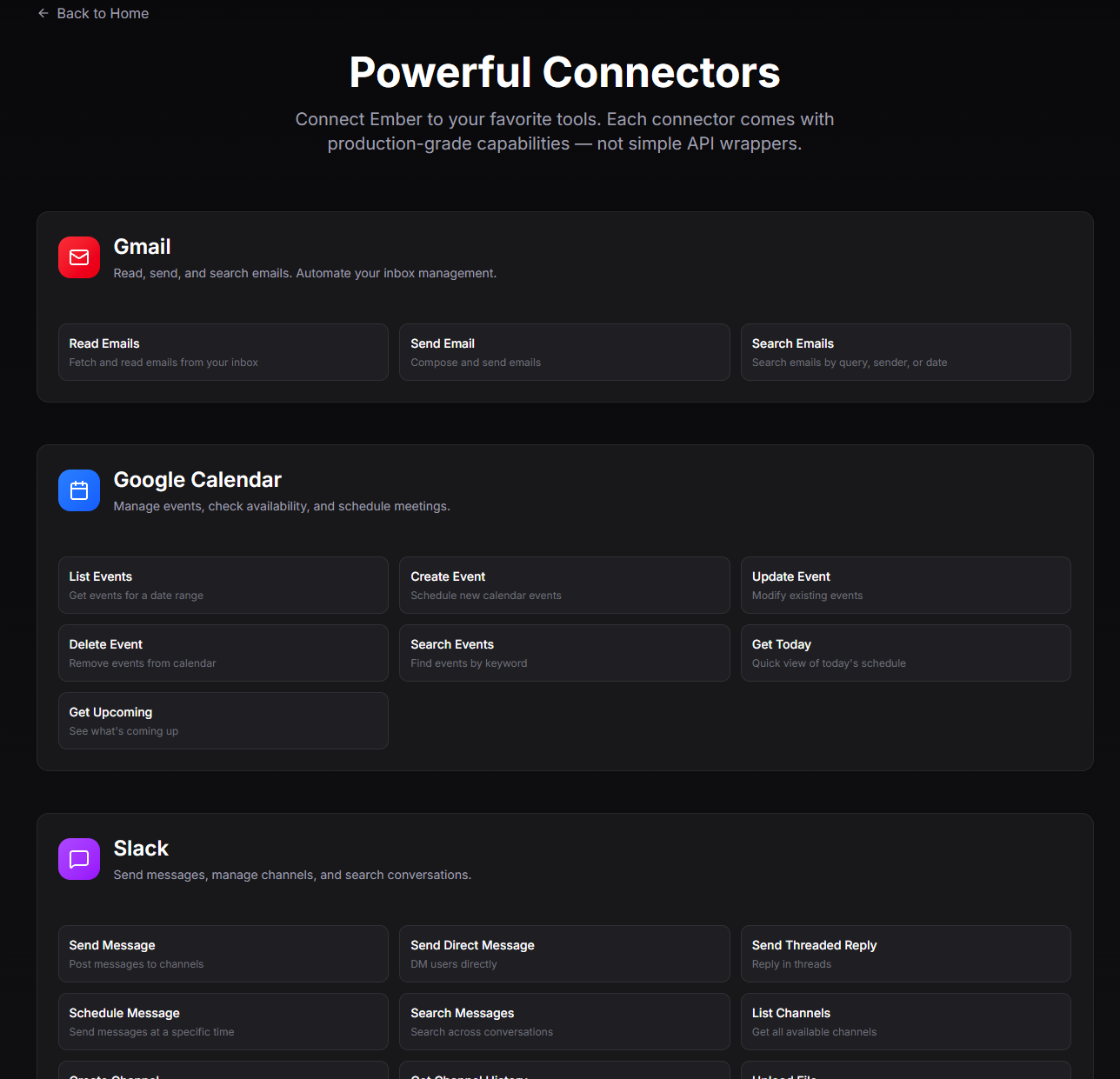1120x1079 pixels.
Task: Go back via the Back to Home link
Action: [x=93, y=13]
